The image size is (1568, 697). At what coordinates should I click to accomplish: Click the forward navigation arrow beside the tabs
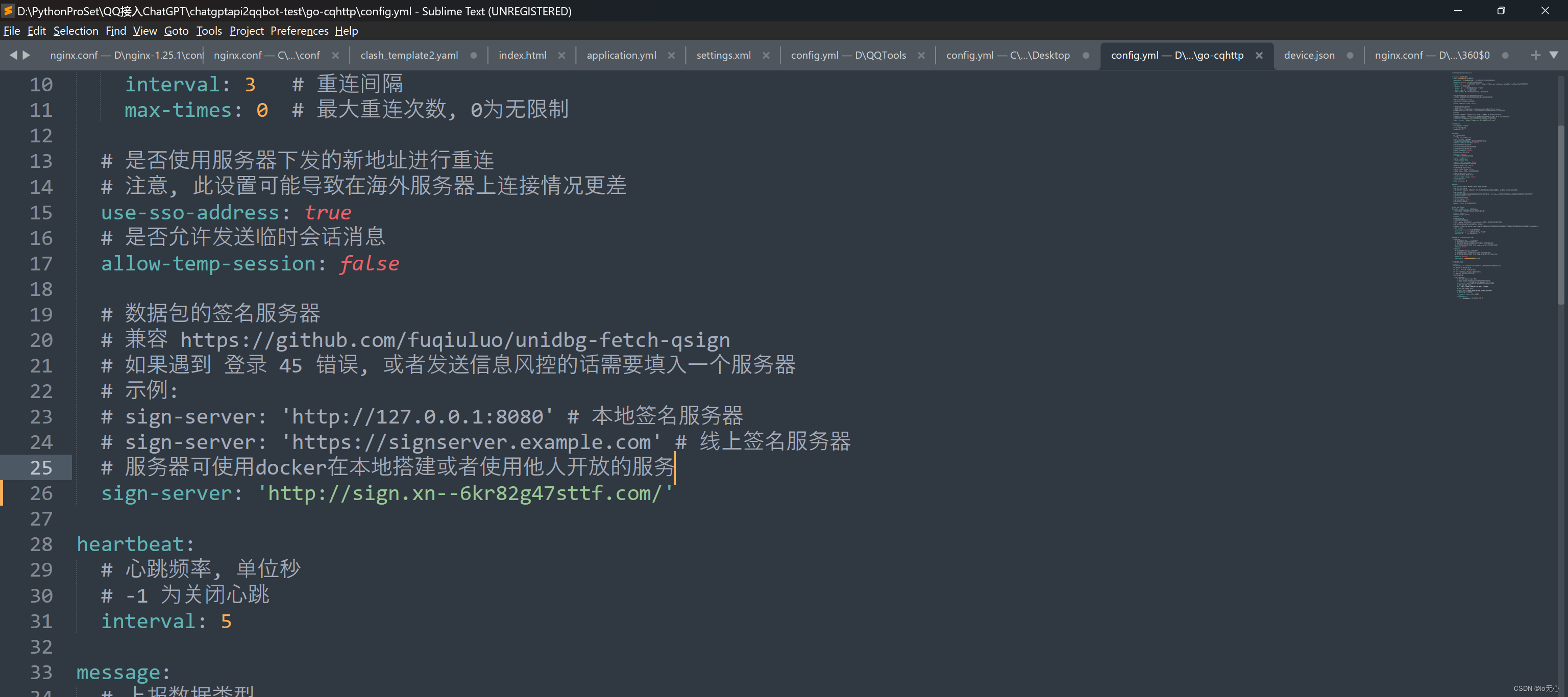coord(27,55)
